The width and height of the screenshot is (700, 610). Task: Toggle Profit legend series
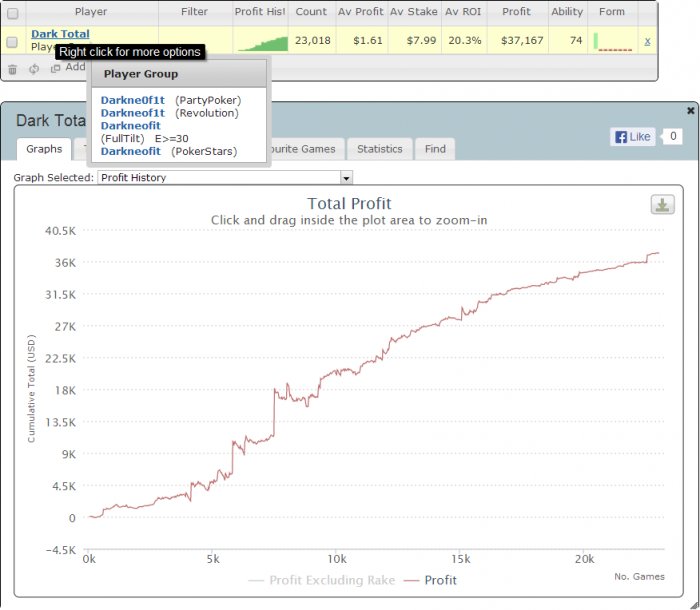click(430, 580)
